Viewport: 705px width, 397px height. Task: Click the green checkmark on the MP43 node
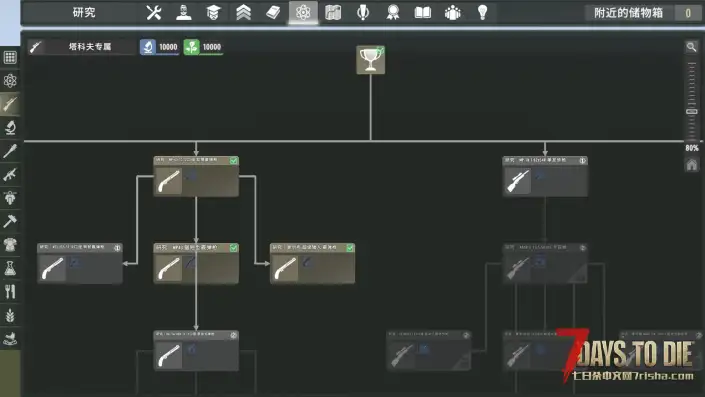pos(234,248)
